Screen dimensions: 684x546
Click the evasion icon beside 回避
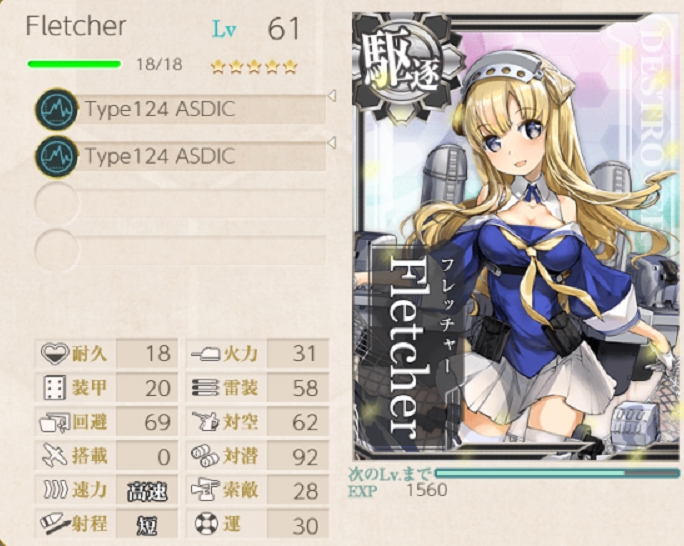pos(55,422)
